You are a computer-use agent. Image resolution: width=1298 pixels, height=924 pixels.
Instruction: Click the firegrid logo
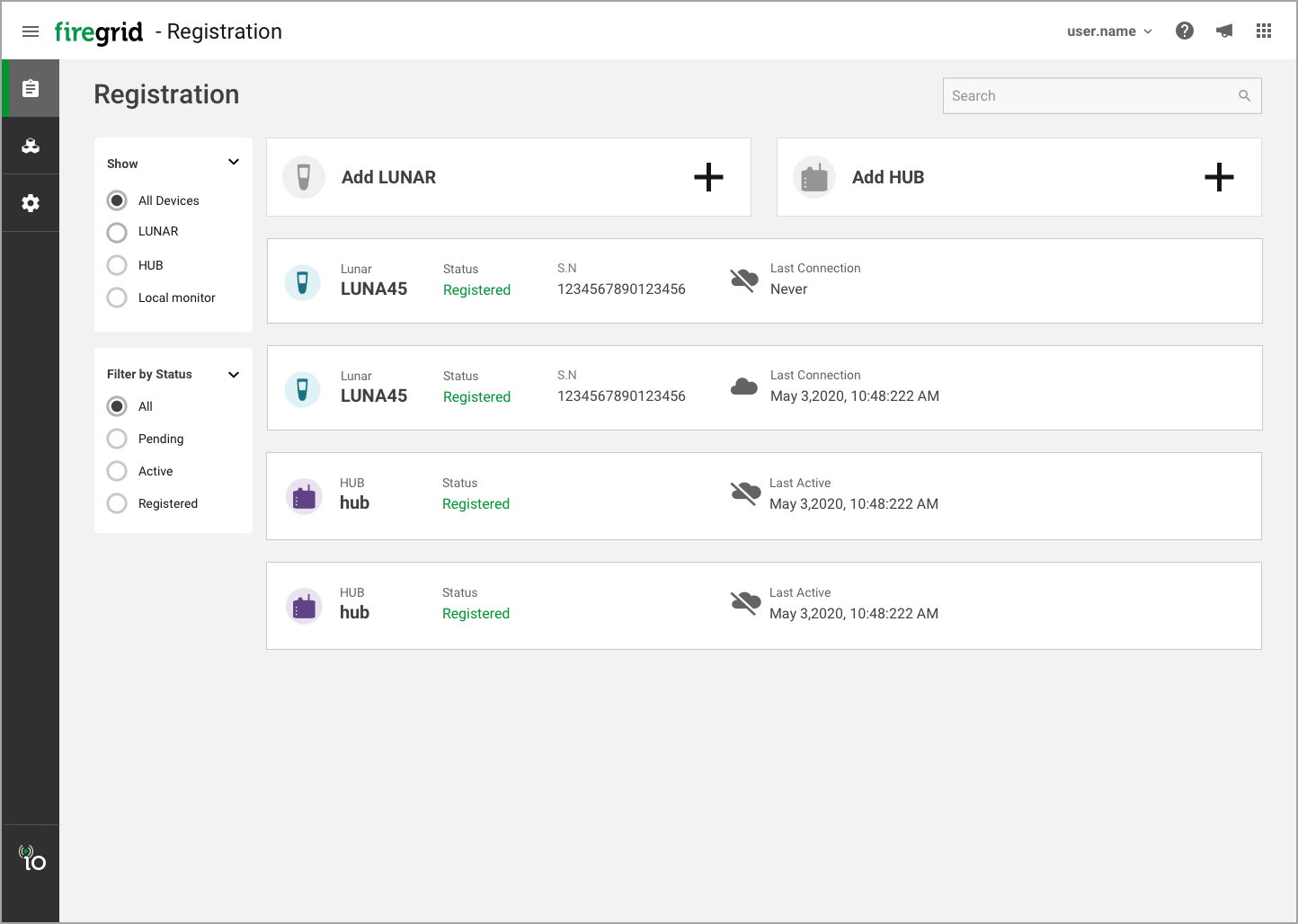[x=99, y=32]
